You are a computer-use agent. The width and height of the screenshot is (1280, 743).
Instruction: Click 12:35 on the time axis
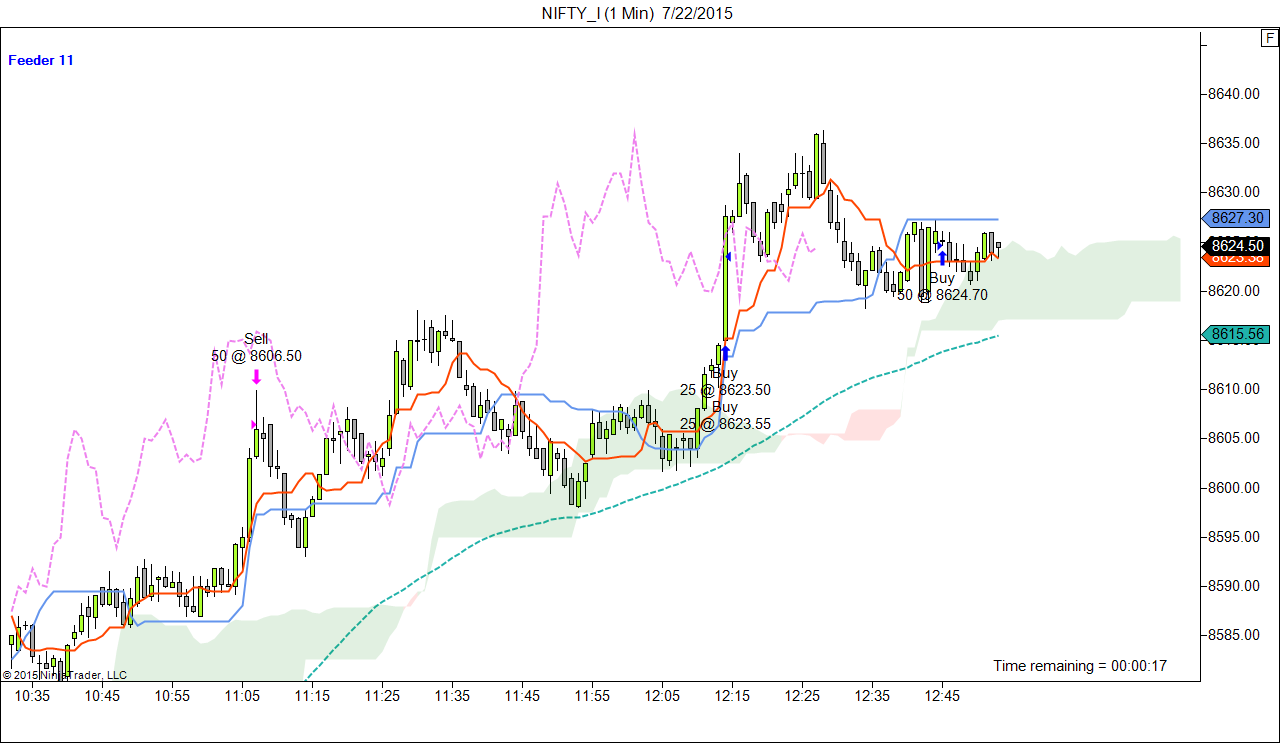coord(873,695)
